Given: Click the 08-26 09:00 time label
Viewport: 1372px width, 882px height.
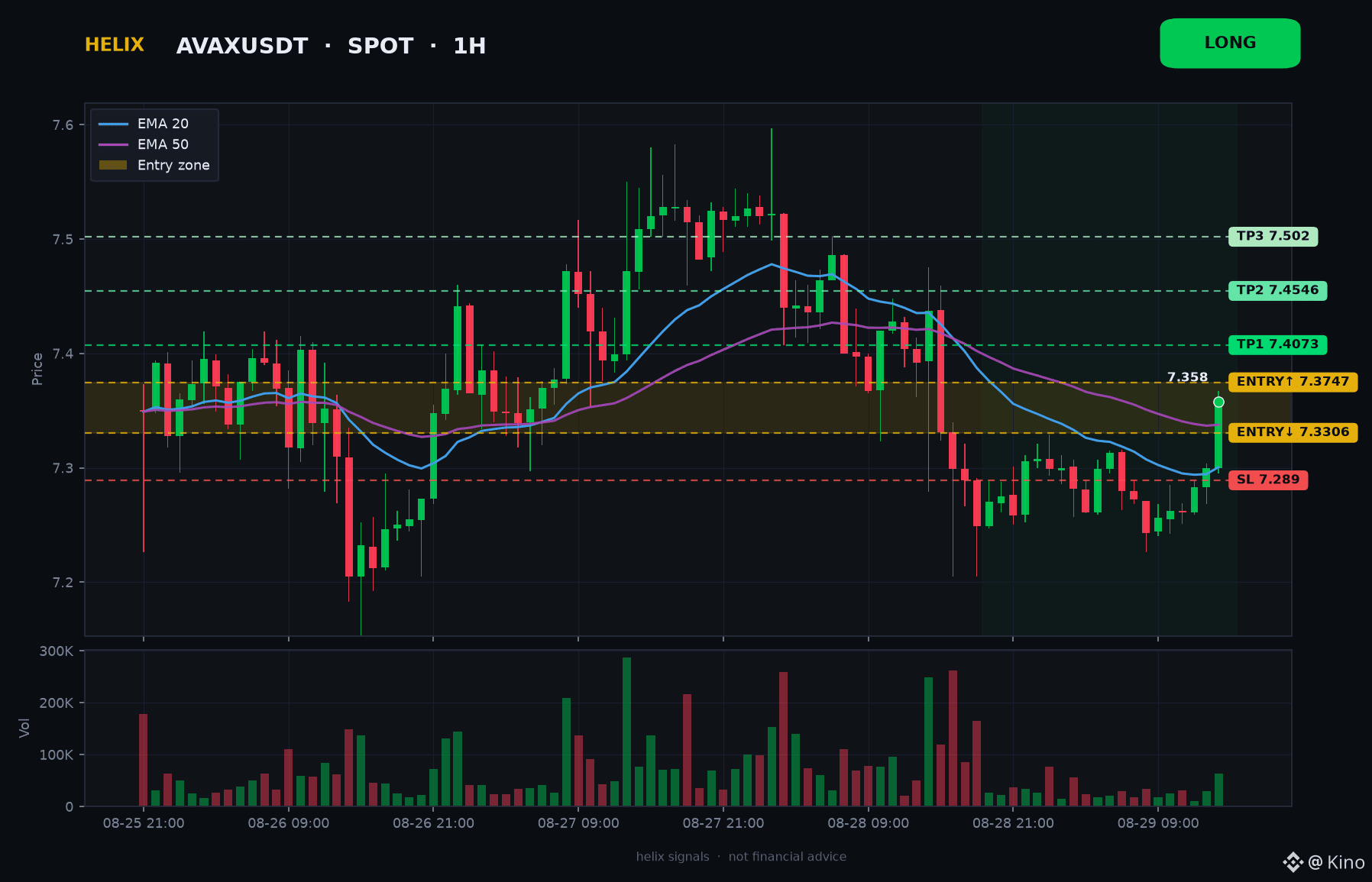Looking at the screenshot, I should click(x=289, y=823).
